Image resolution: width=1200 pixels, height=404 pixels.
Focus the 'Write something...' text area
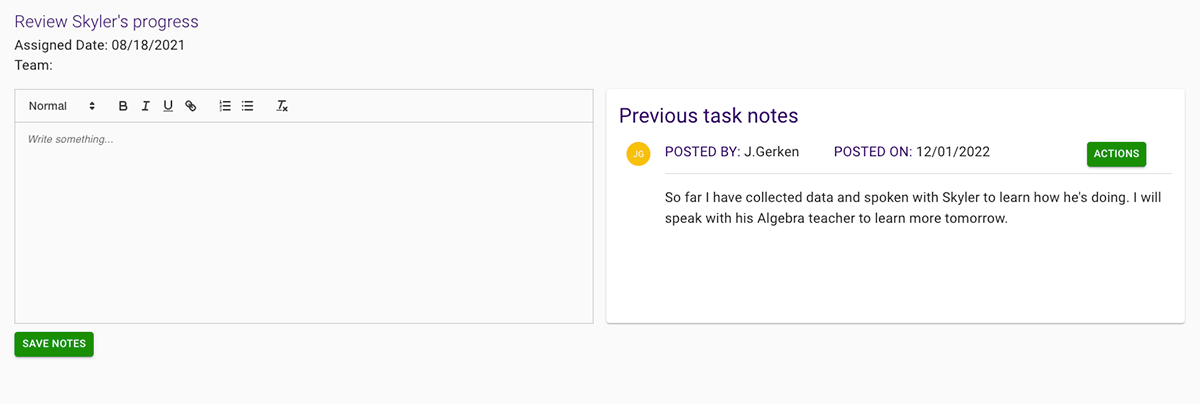tap(304, 222)
